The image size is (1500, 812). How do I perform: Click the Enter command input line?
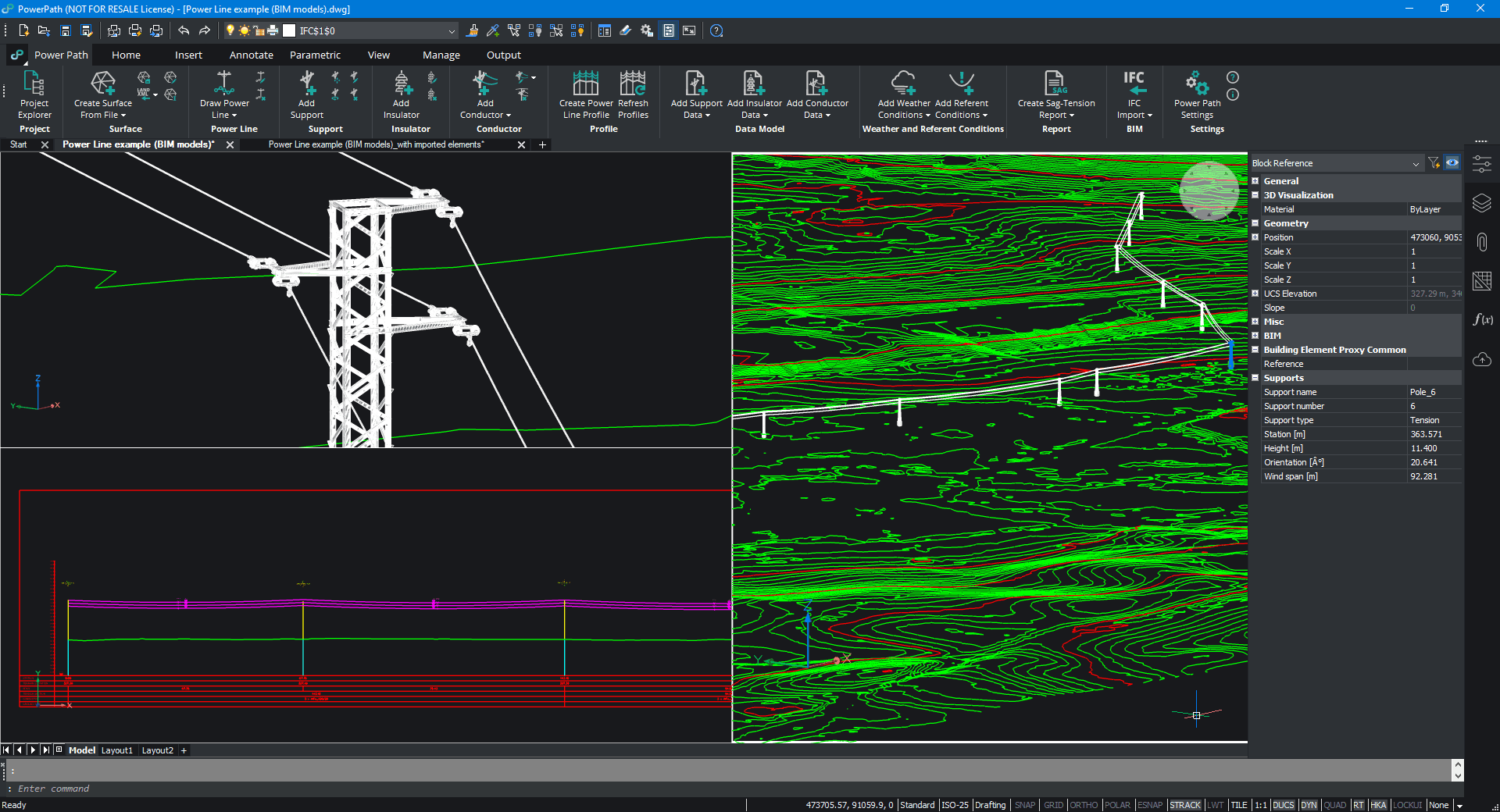727,789
